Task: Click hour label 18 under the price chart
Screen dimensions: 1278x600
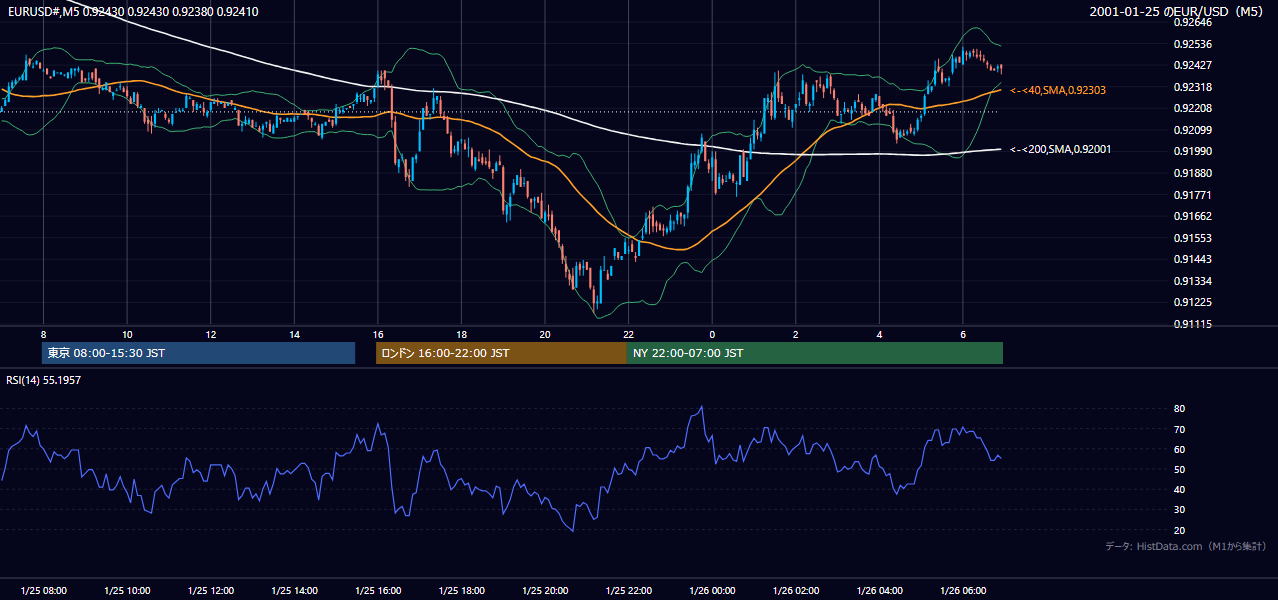Action: [461, 334]
